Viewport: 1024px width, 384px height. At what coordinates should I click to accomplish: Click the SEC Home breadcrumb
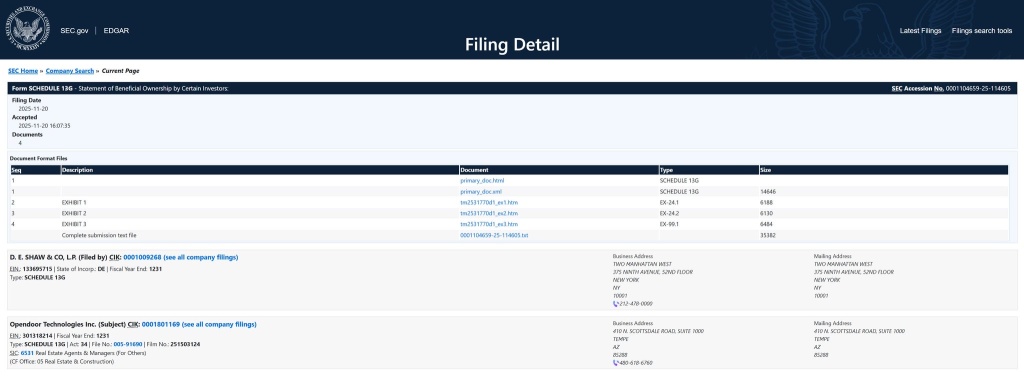tap(23, 71)
